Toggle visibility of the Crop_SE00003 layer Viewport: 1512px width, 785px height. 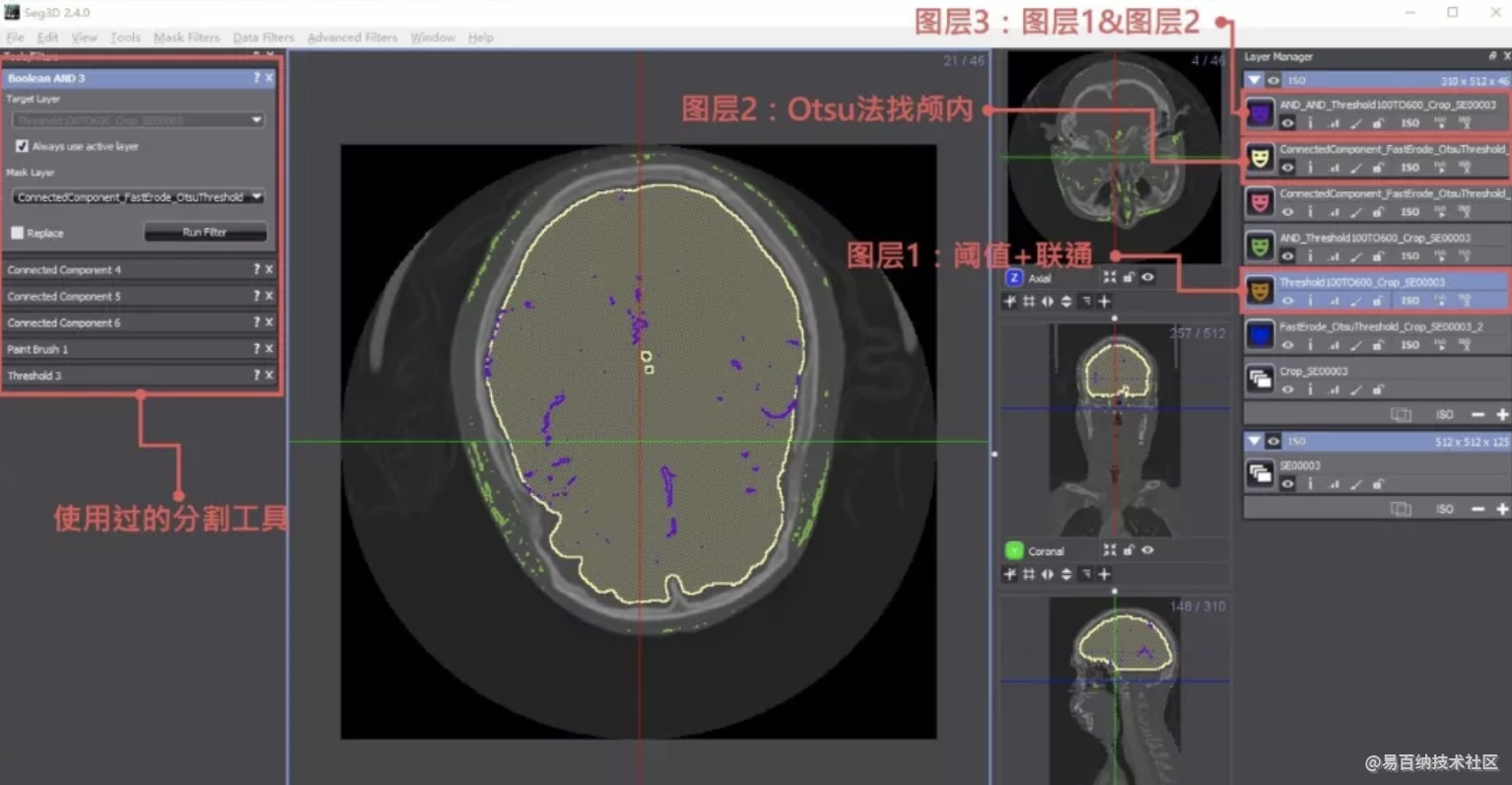pos(1287,390)
